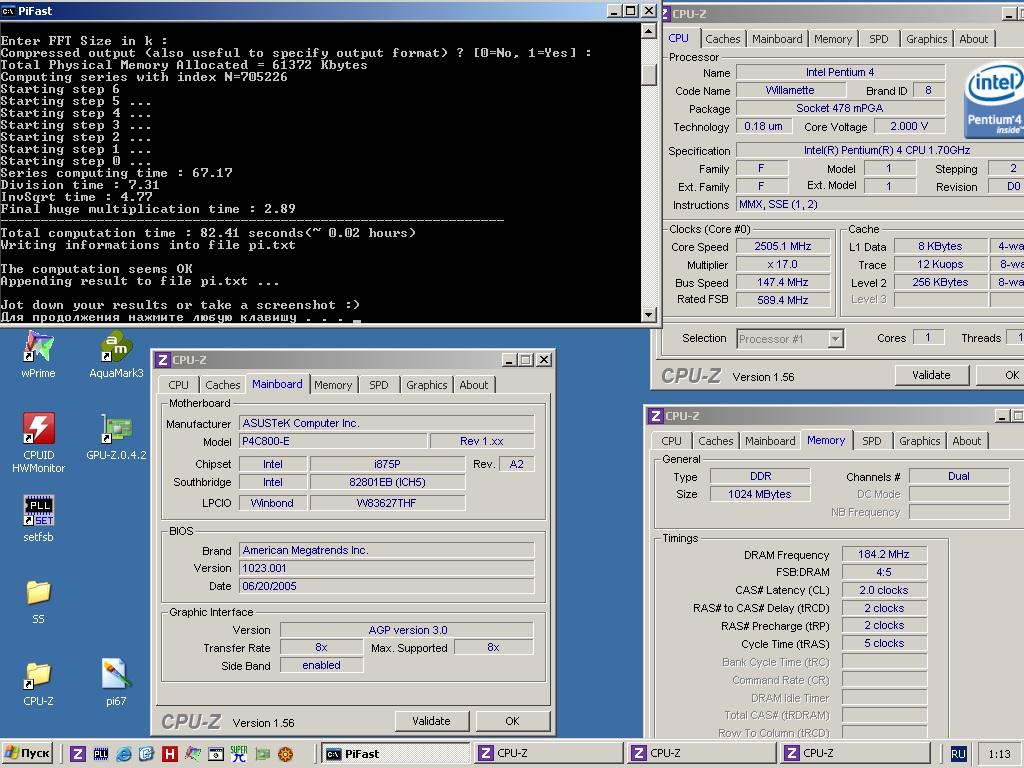Launch green GPU-Z card icon in quick launch
The height and width of the screenshot is (768, 1024).
(263, 754)
